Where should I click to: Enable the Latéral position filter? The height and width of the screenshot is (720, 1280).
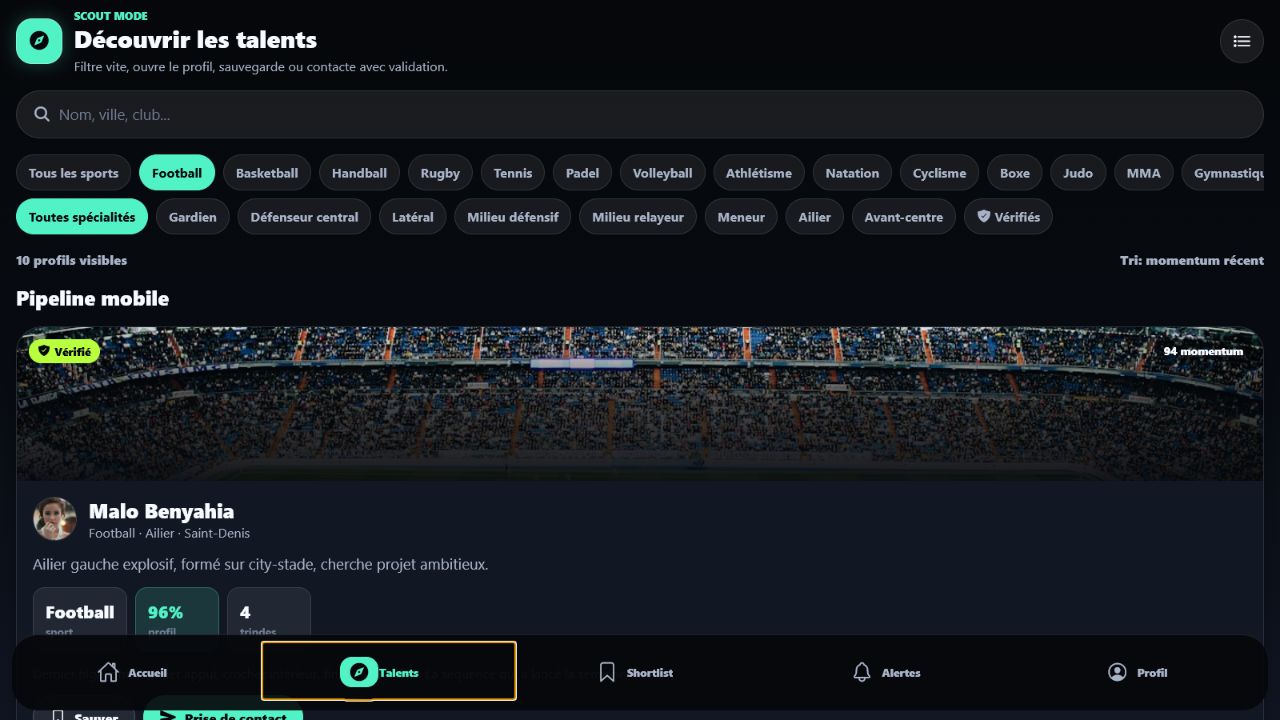[x=413, y=217]
